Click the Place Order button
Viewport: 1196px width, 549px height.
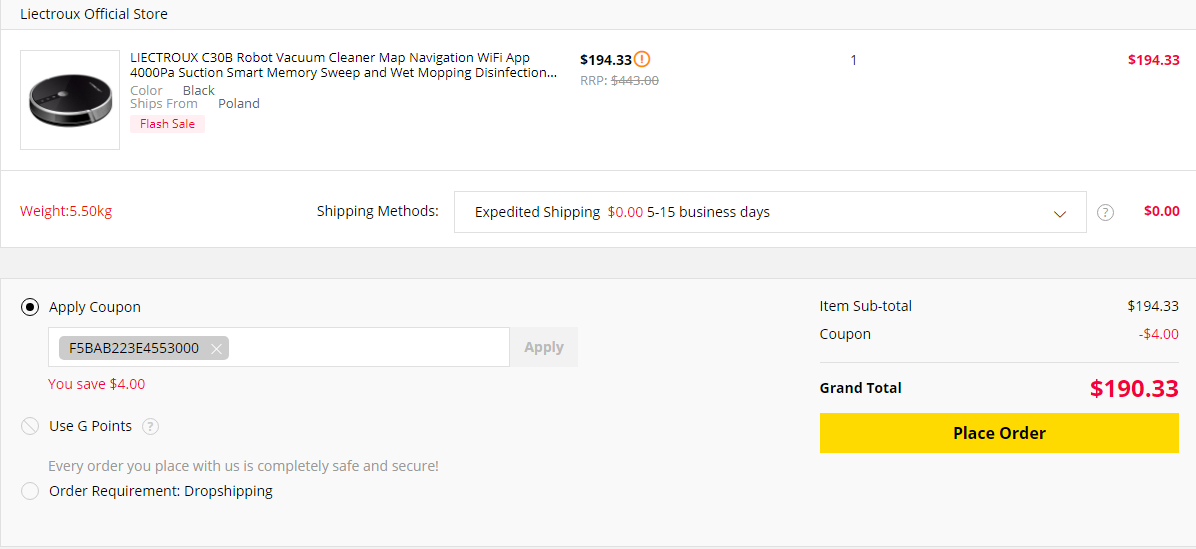pos(999,433)
